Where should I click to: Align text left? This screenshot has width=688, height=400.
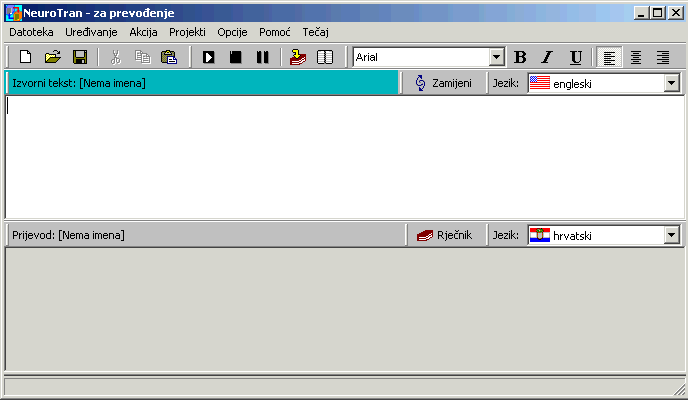[609, 57]
